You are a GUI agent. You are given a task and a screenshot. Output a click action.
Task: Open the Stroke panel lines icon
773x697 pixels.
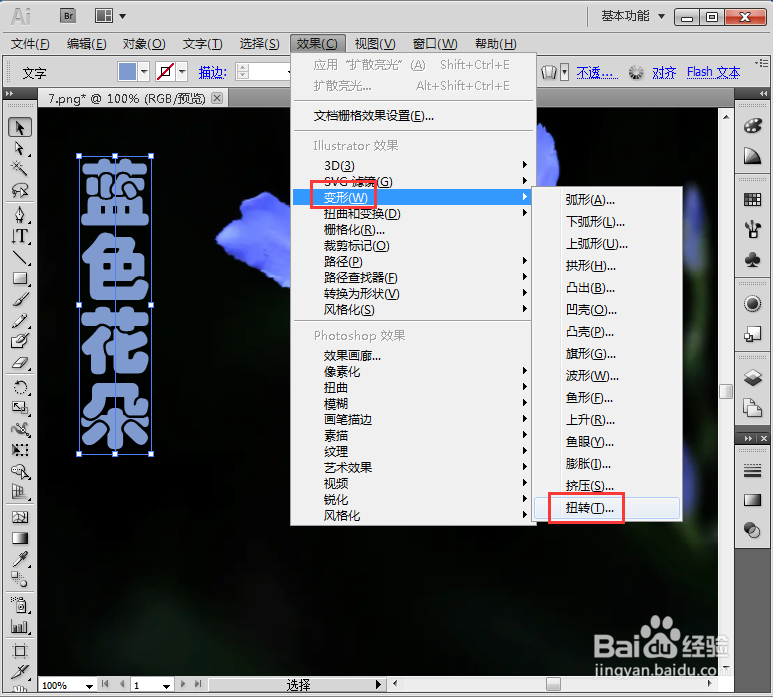(752, 471)
